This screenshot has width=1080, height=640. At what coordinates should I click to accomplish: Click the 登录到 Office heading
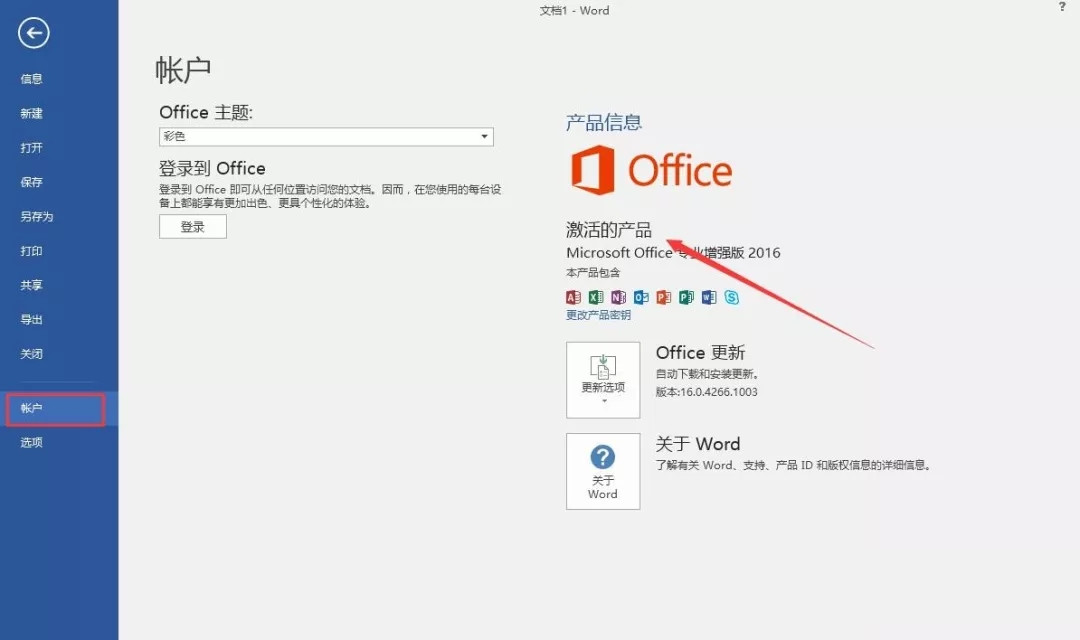coord(212,169)
